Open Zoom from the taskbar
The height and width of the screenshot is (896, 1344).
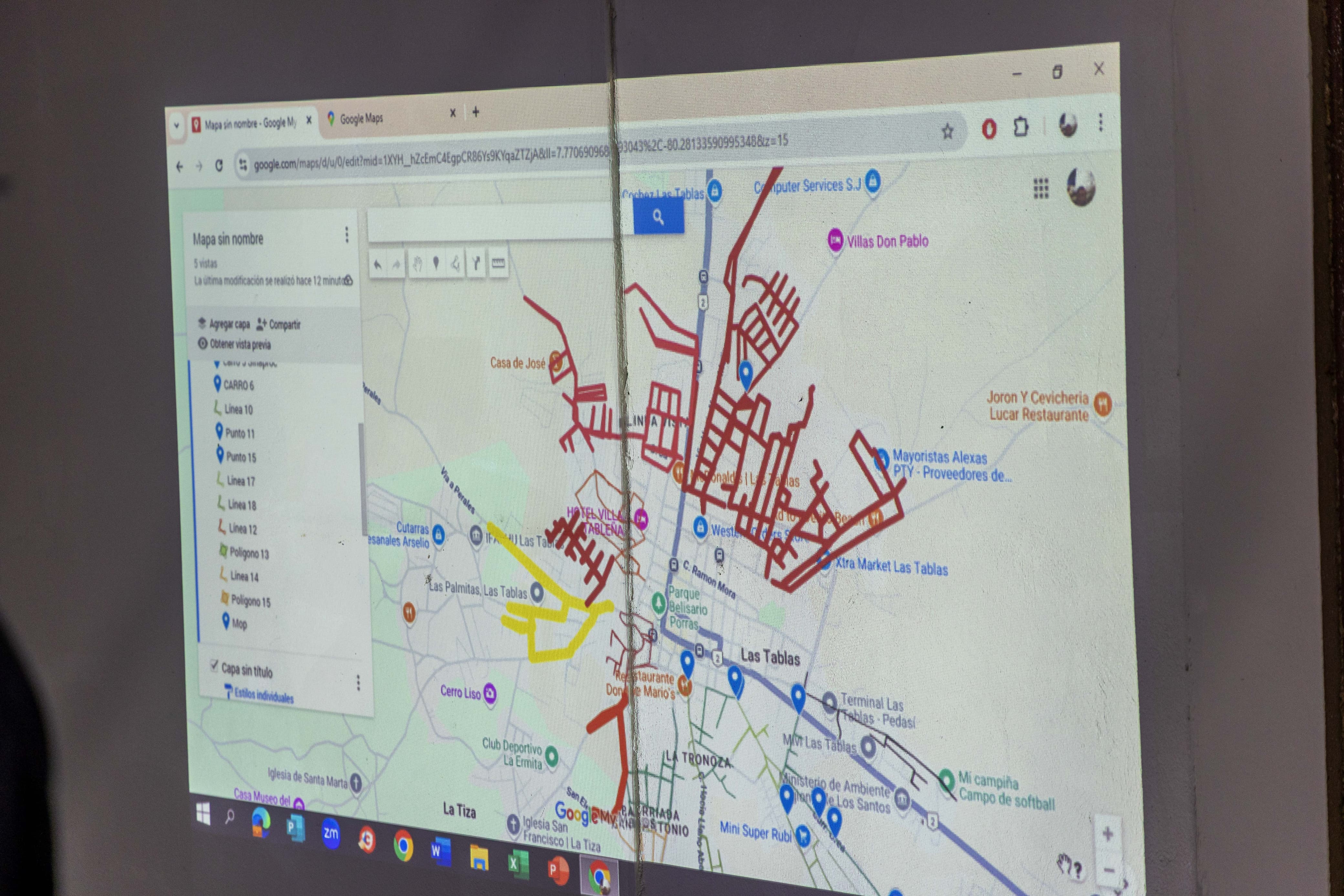(x=331, y=834)
